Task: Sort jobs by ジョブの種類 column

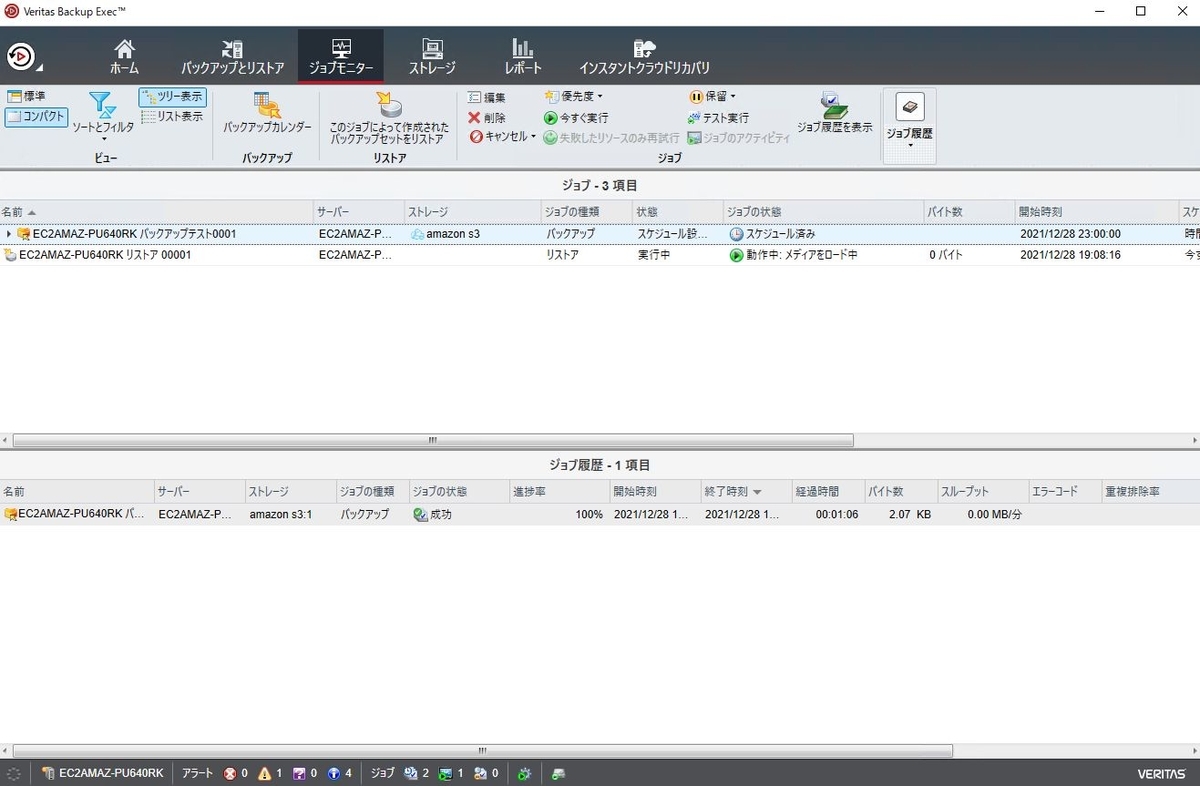Action: coord(586,212)
